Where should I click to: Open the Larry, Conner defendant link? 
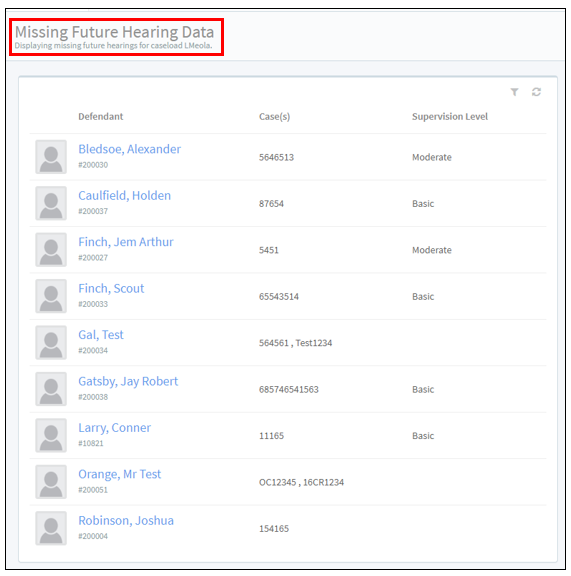click(x=114, y=428)
